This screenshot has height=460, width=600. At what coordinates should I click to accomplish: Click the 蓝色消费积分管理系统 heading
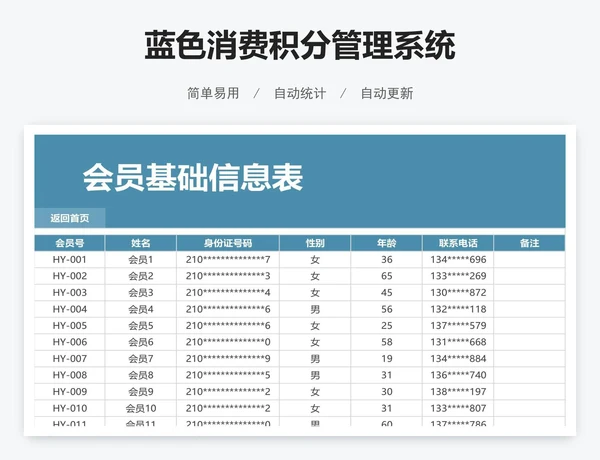[300, 46]
